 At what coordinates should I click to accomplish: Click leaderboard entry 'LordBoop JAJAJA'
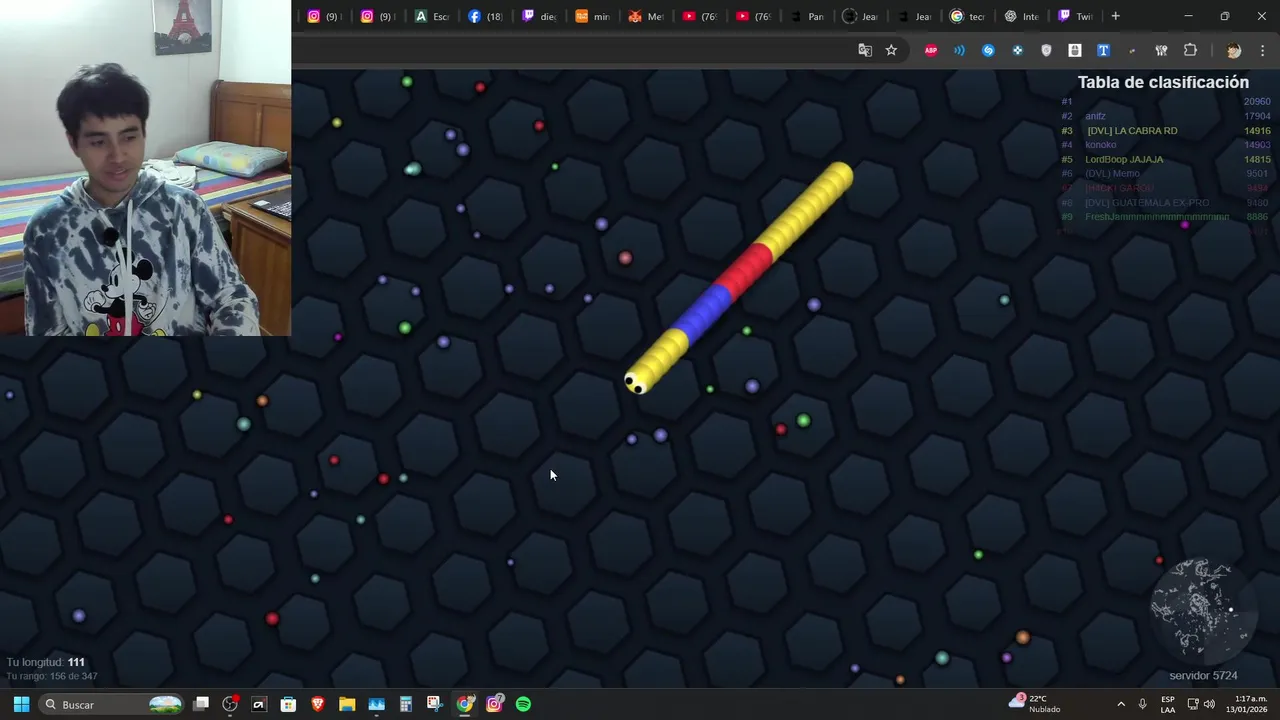click(x=1124, y=159)
